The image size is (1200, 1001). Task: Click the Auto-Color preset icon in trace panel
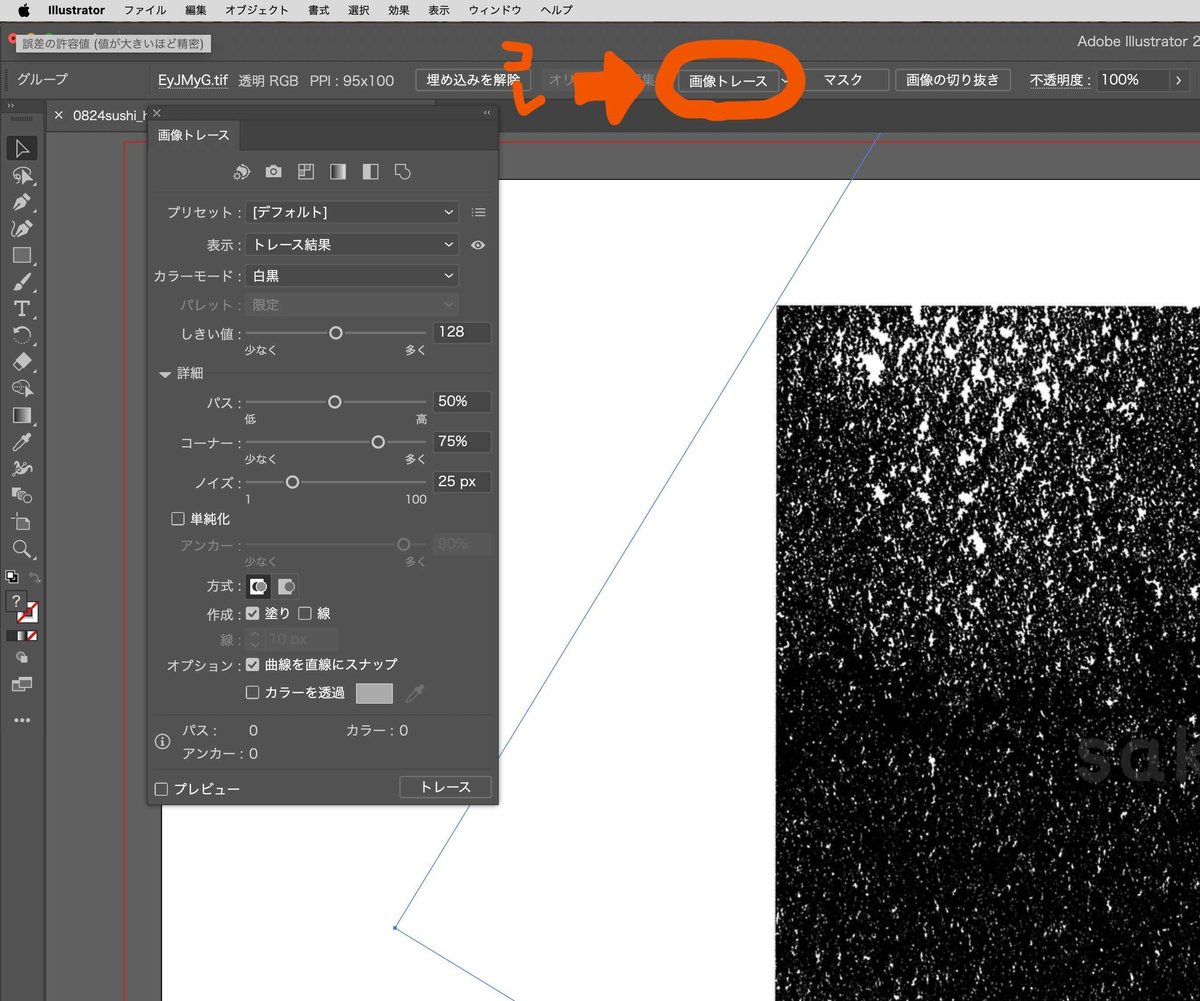(241, 172)
